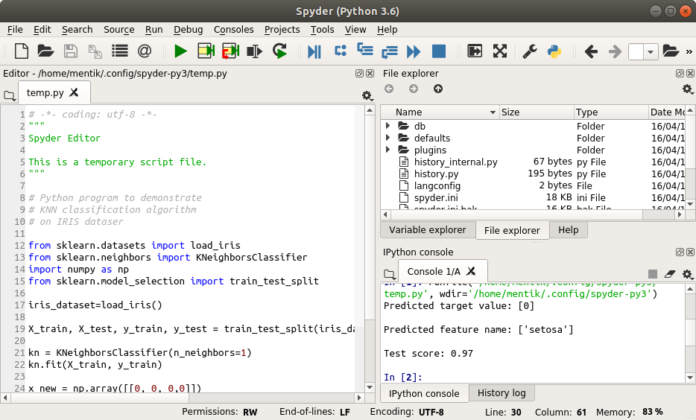Open the Python path manager icon

(x=553, y=51)
